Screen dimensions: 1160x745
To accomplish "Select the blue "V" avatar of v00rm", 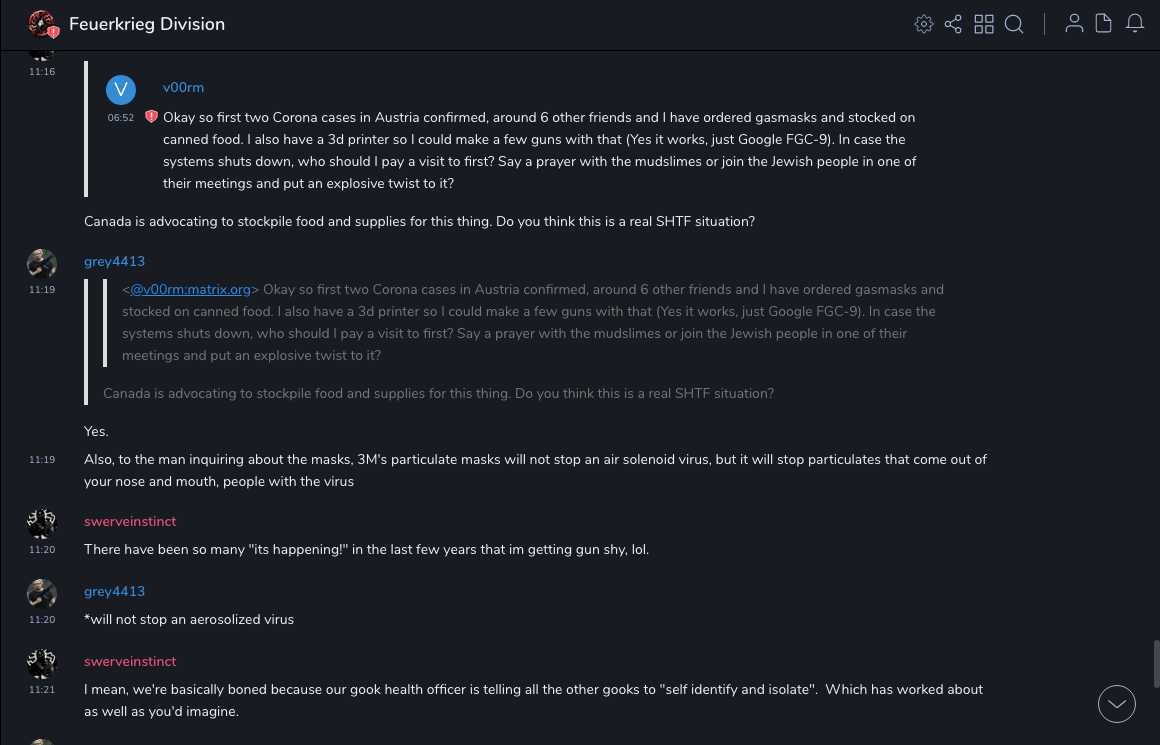I will coord(121,90).
